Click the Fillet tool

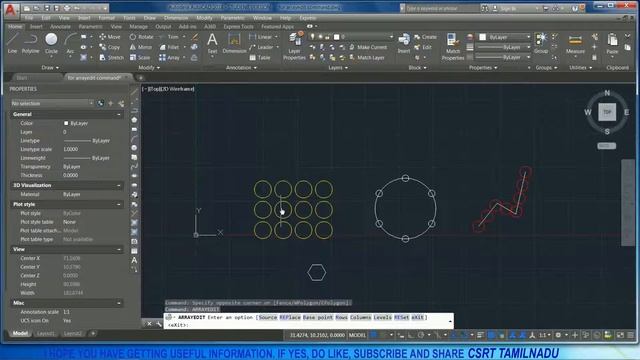click(x=169, y=47)
